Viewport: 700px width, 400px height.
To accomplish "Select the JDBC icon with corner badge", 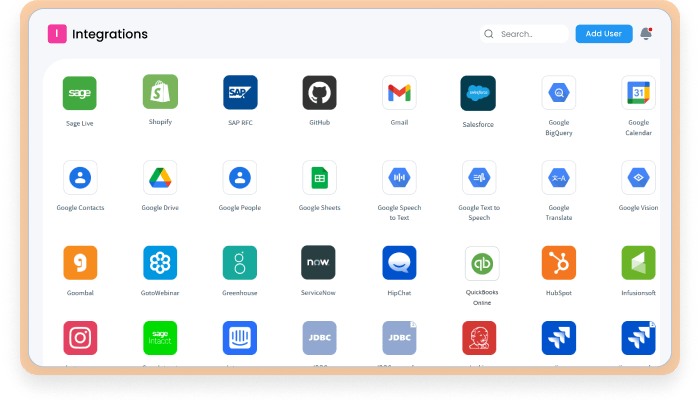I will click(x=400, y=338).
